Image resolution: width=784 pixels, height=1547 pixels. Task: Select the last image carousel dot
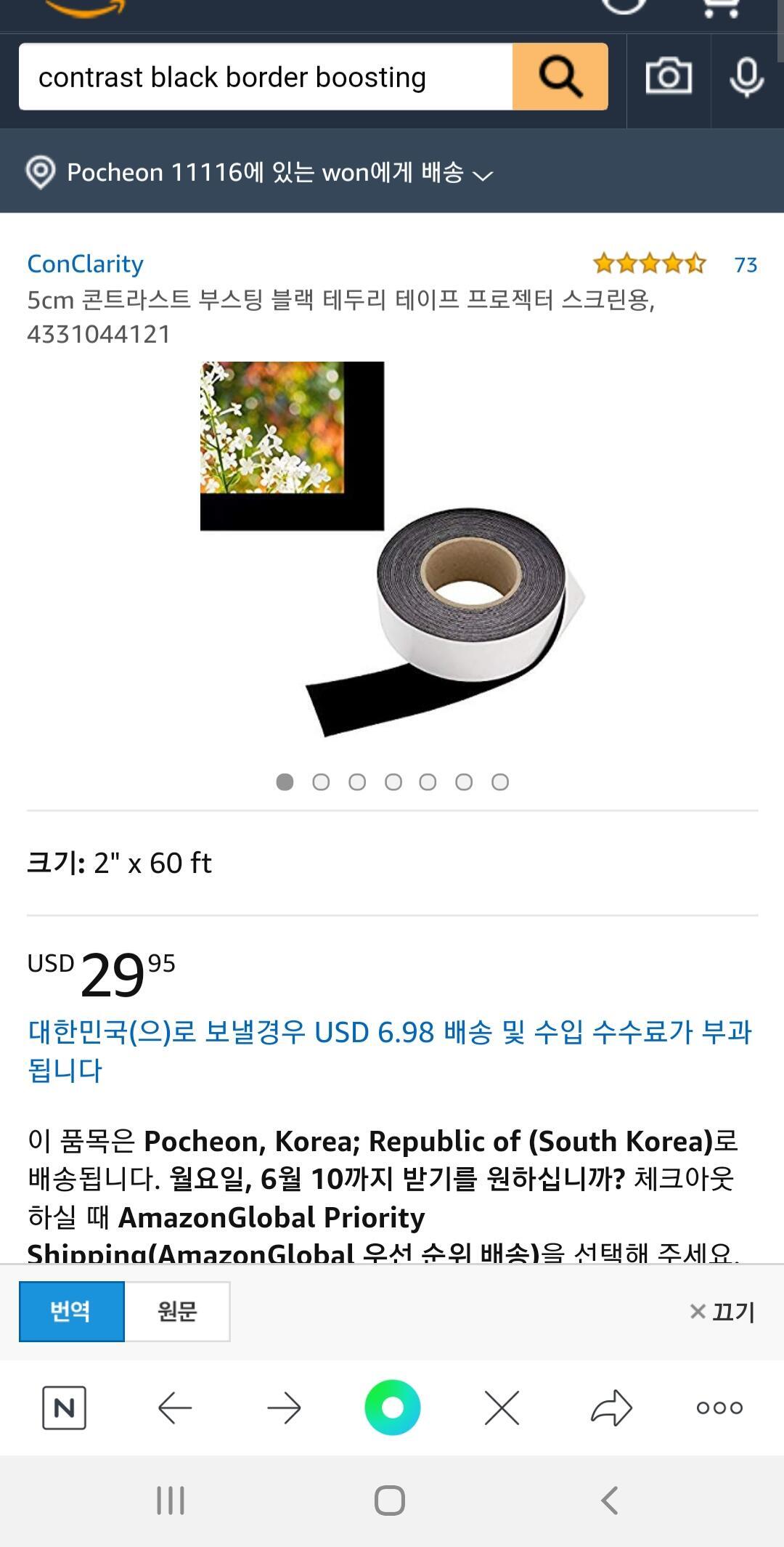tap(500, 781)
